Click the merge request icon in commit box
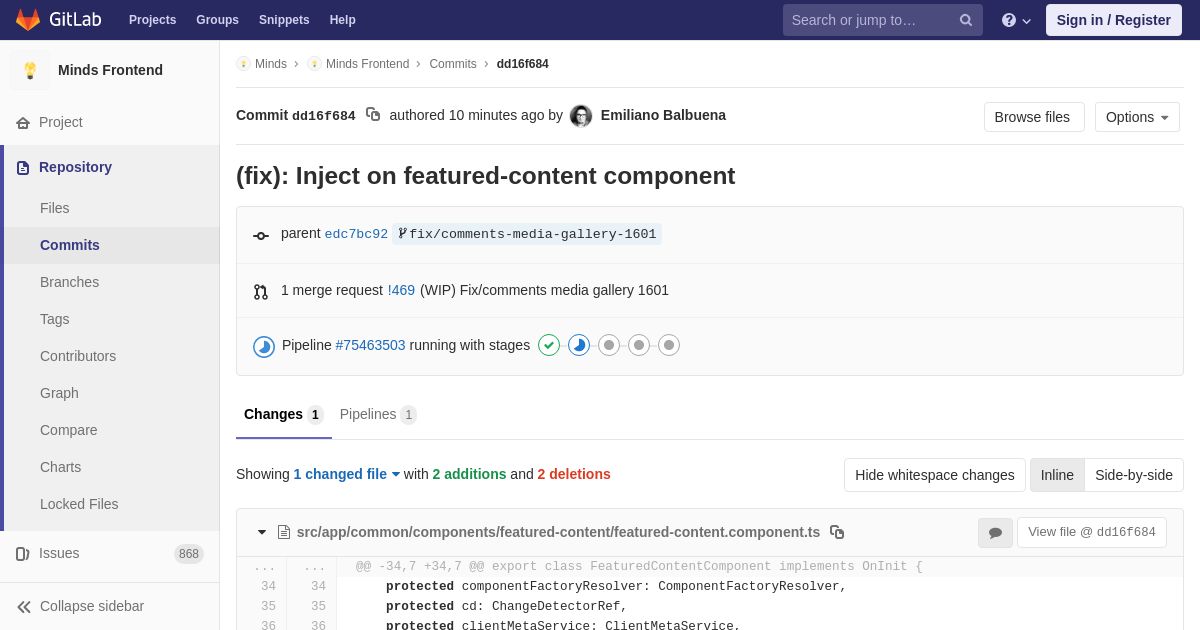Screen dimensions: 1200x630 click(261, 292)
